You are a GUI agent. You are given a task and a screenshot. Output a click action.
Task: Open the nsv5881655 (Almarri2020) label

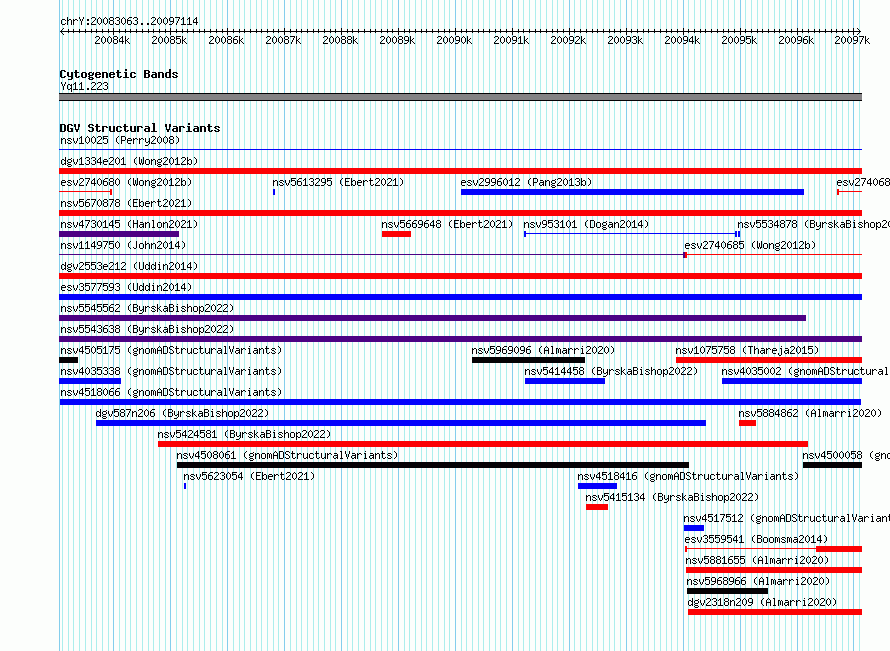[757, 560]
